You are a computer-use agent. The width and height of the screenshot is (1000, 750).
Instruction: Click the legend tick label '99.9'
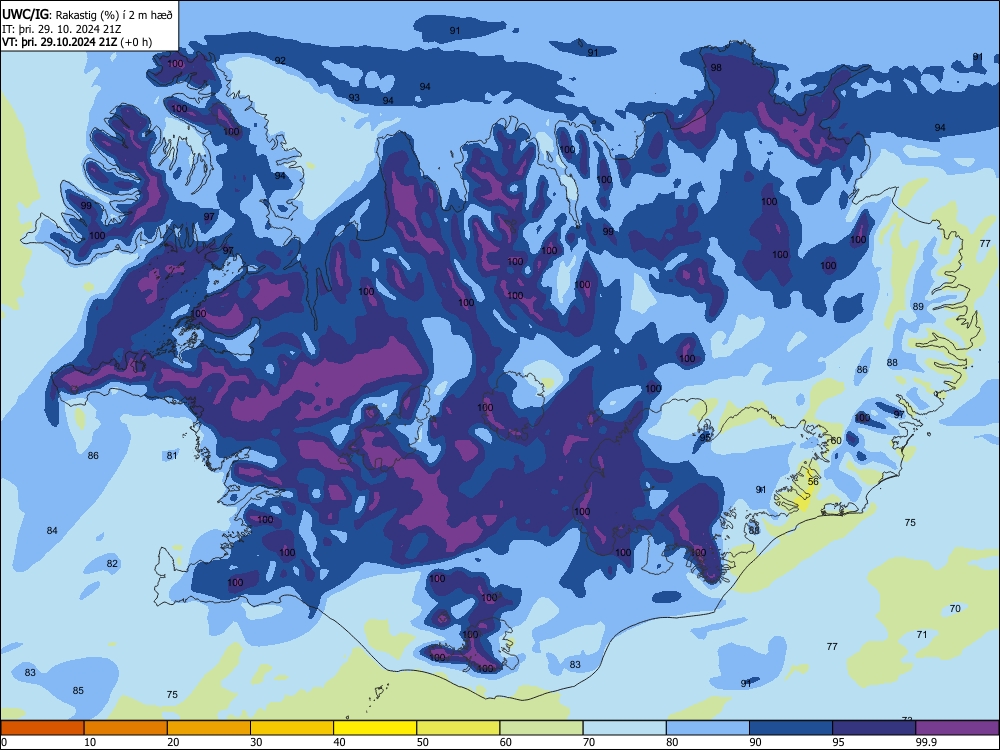pyautogui.click(x=926, y=742)
